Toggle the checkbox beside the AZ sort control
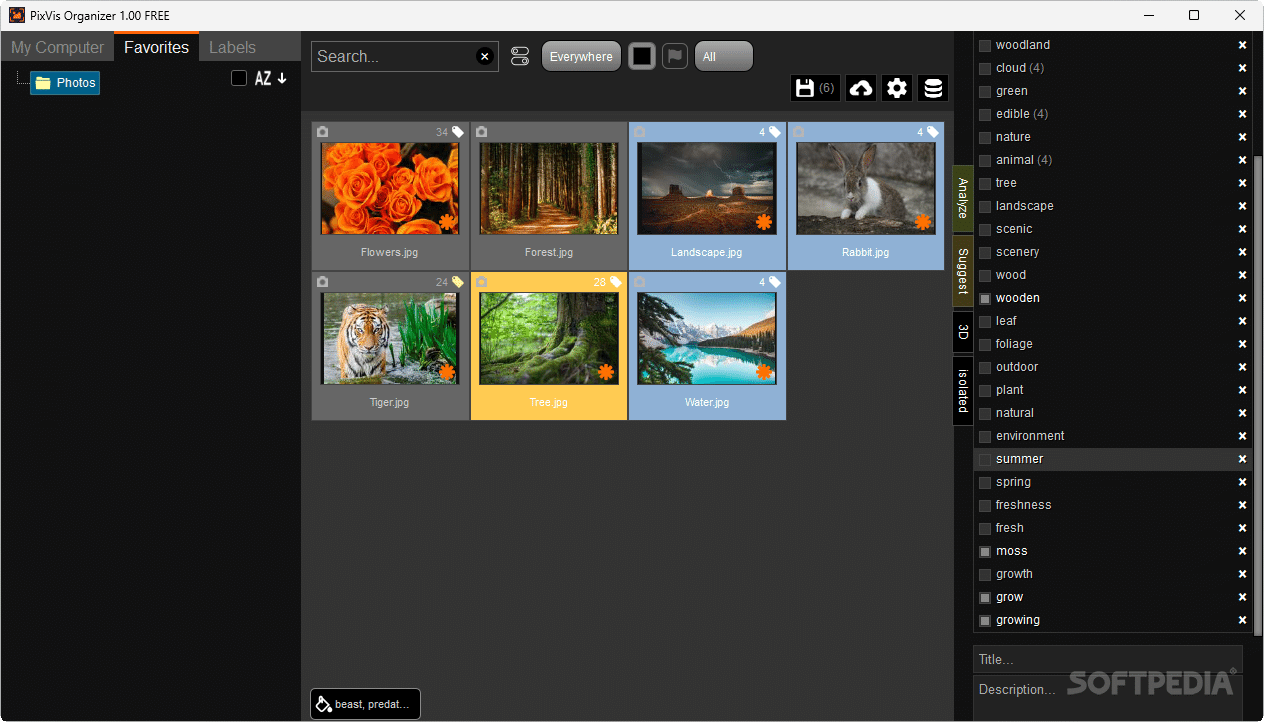This screenshot has height=722, width=1264. pyautogui.click(x=238, y=77)
